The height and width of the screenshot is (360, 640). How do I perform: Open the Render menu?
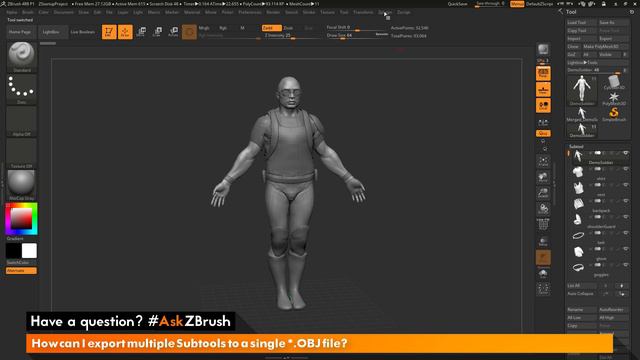tap(273, 12)
